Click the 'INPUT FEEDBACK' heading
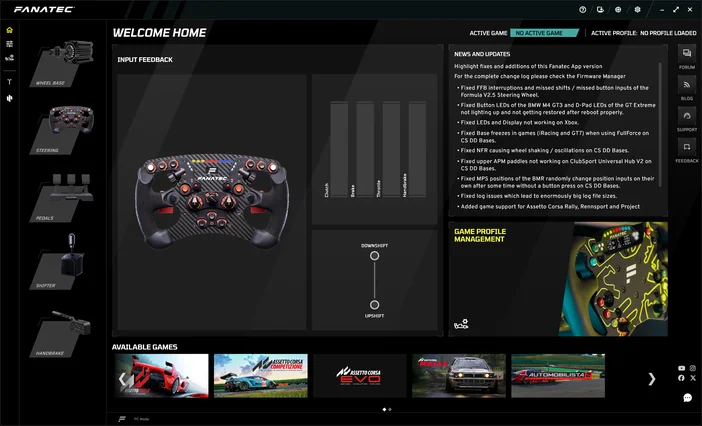Image resolution: width=702 pixels, height=426 pixels. coord(145,60)
